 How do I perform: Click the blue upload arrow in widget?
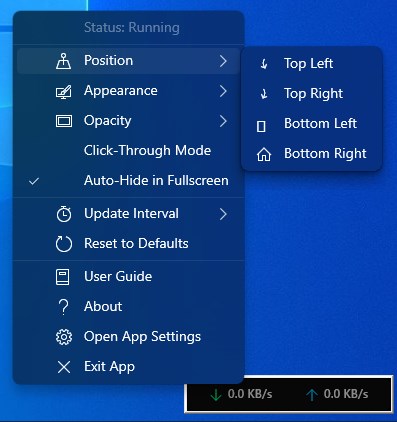coord(312,395)
